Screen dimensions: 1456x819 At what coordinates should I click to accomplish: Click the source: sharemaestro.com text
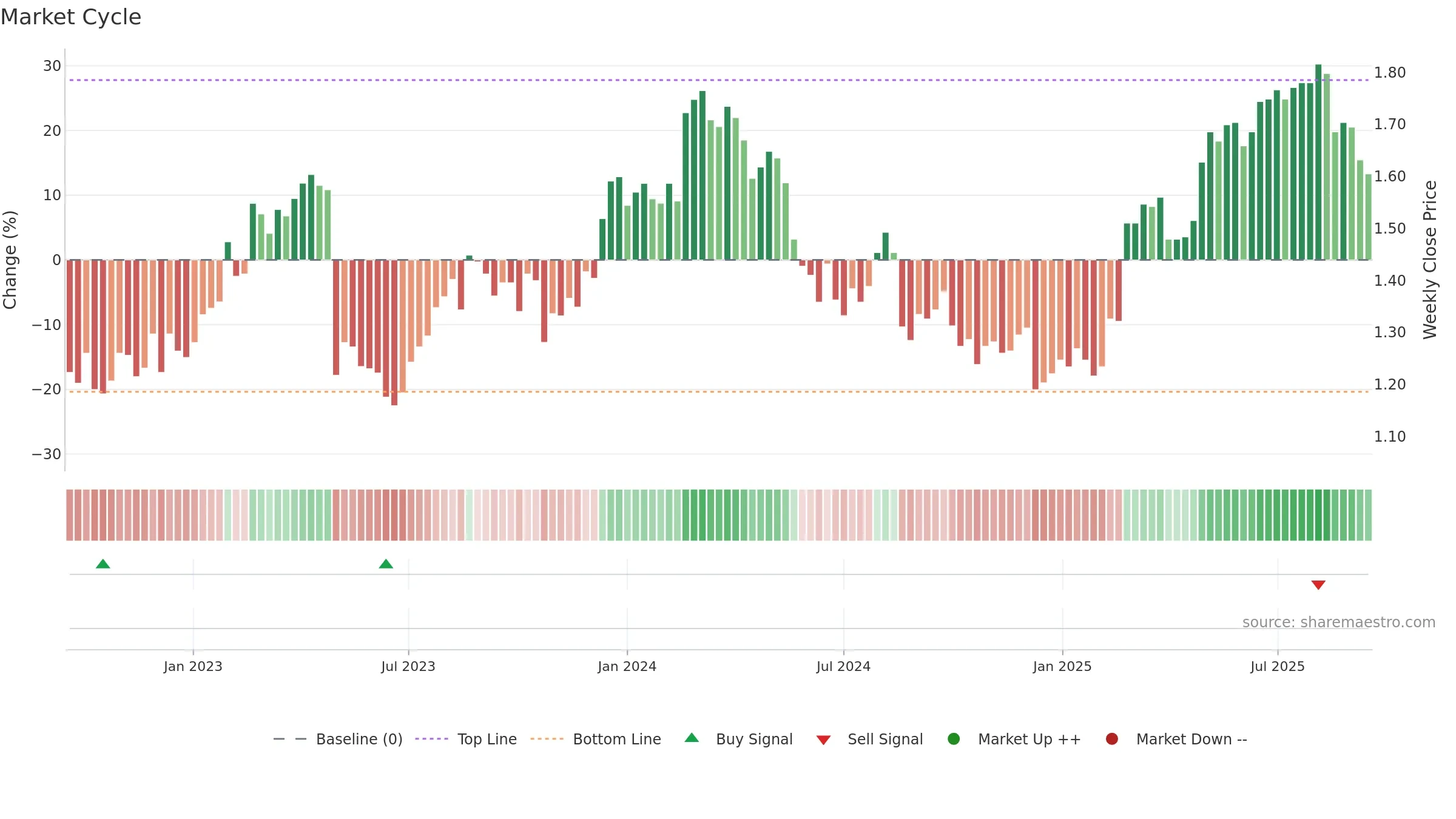tap(1339, 622)
